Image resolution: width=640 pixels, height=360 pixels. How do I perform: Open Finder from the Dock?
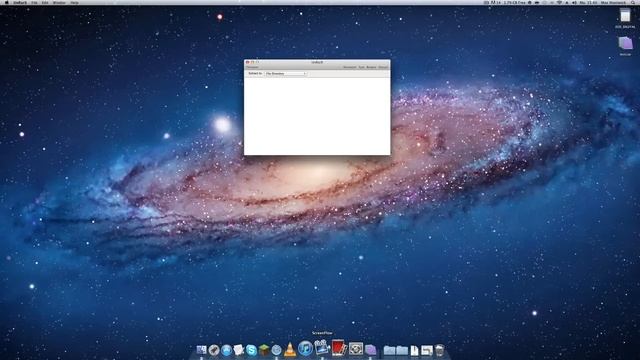201,350
